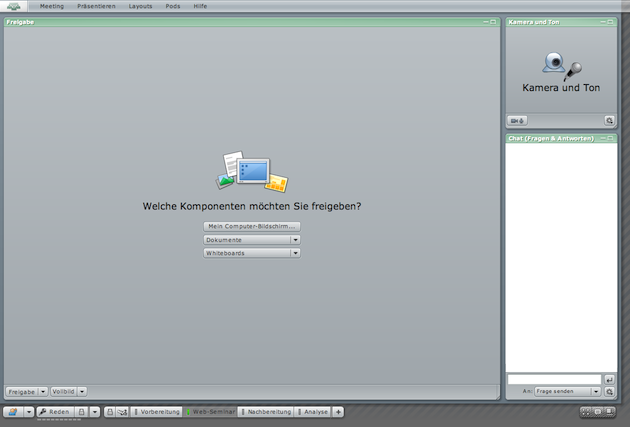Click the Adobe Connect logo icon

(x=13, y=6)
